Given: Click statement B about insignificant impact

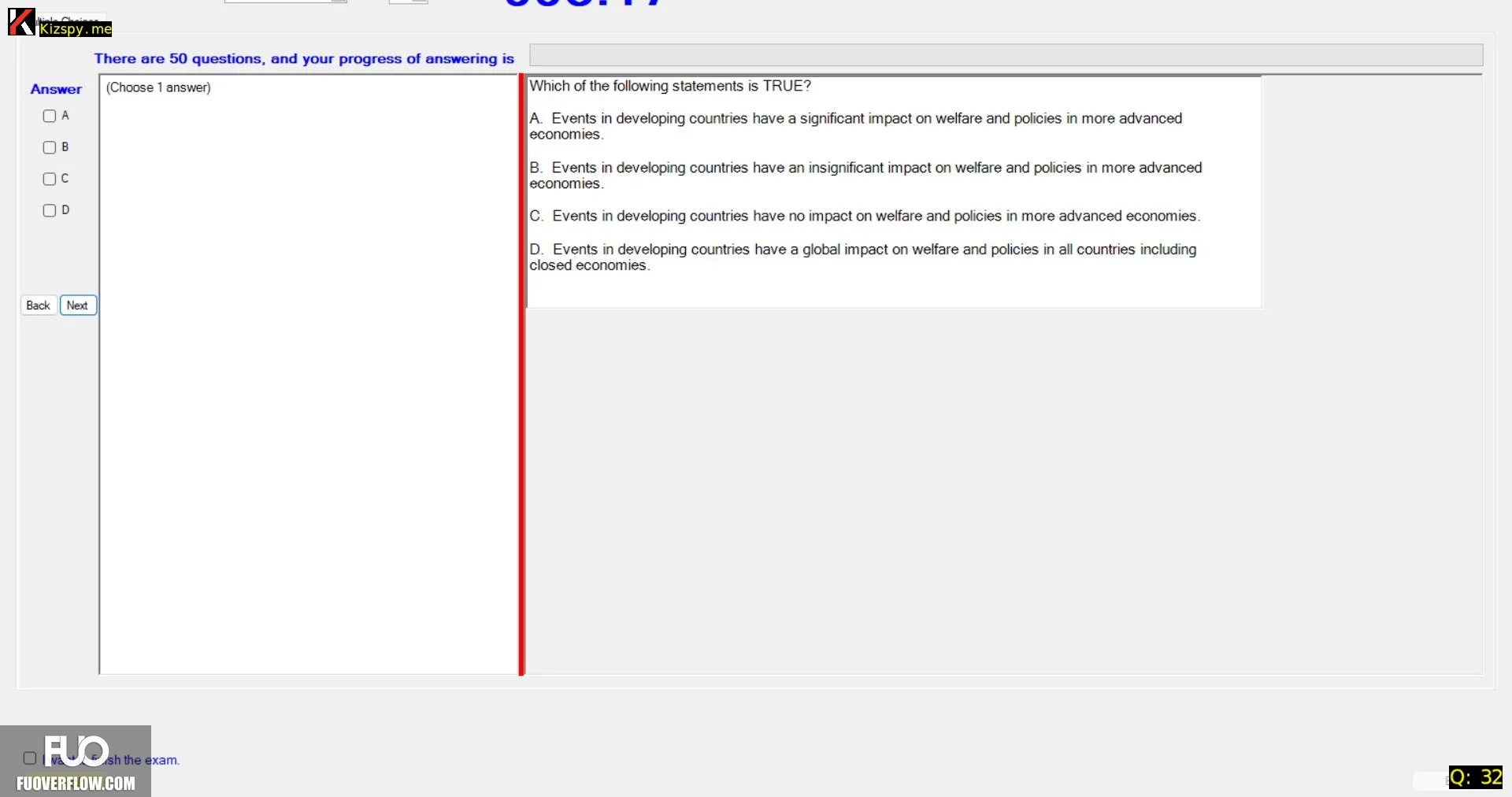Looking at the screenshot, I should (x=865, y=176).
